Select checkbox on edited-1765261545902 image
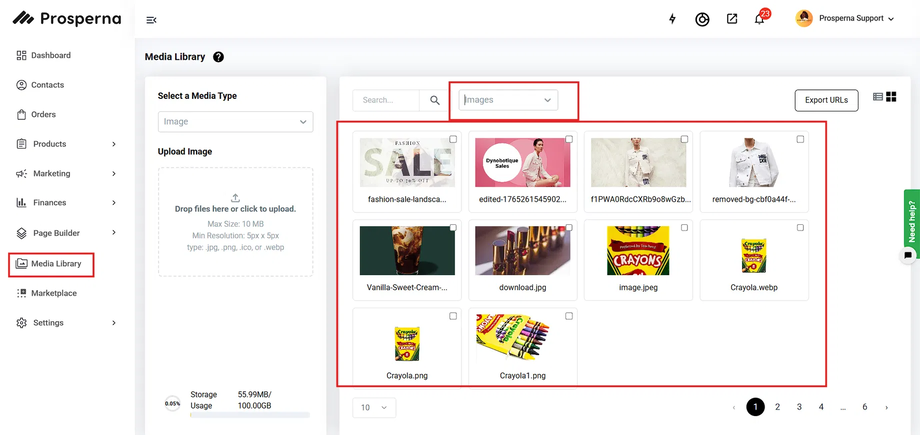The width and height of the screenshot is (920, 435). pos(569,139)
